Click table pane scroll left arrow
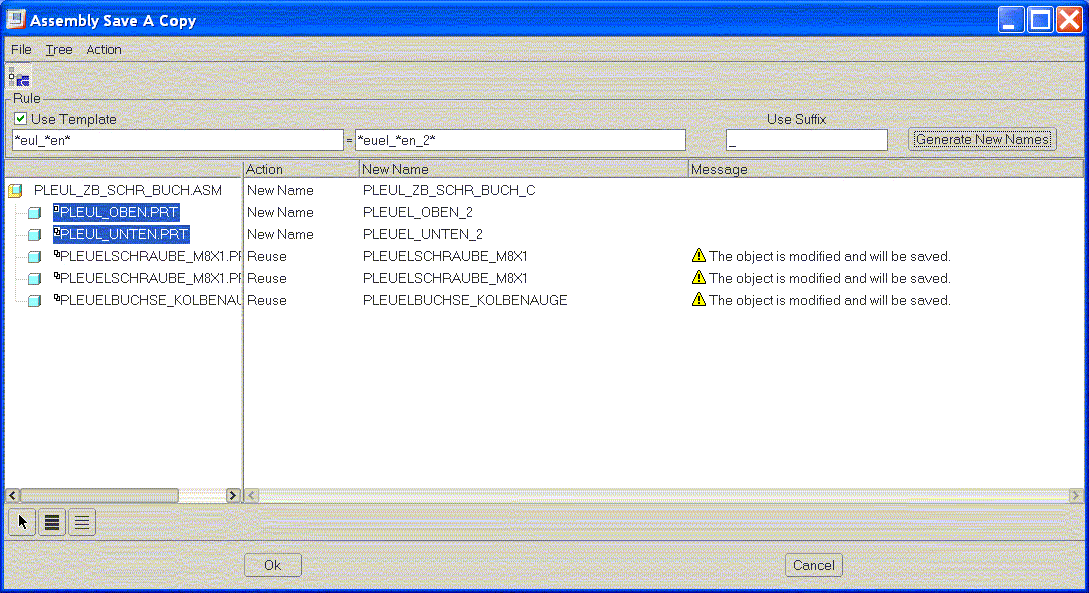 pyautogui.click(x=251, y=495)
